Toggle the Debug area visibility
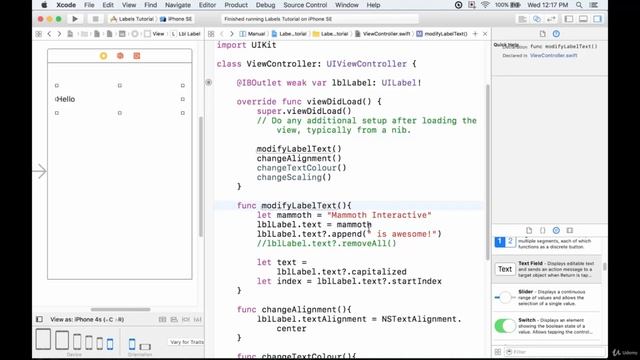 [583, 19]
